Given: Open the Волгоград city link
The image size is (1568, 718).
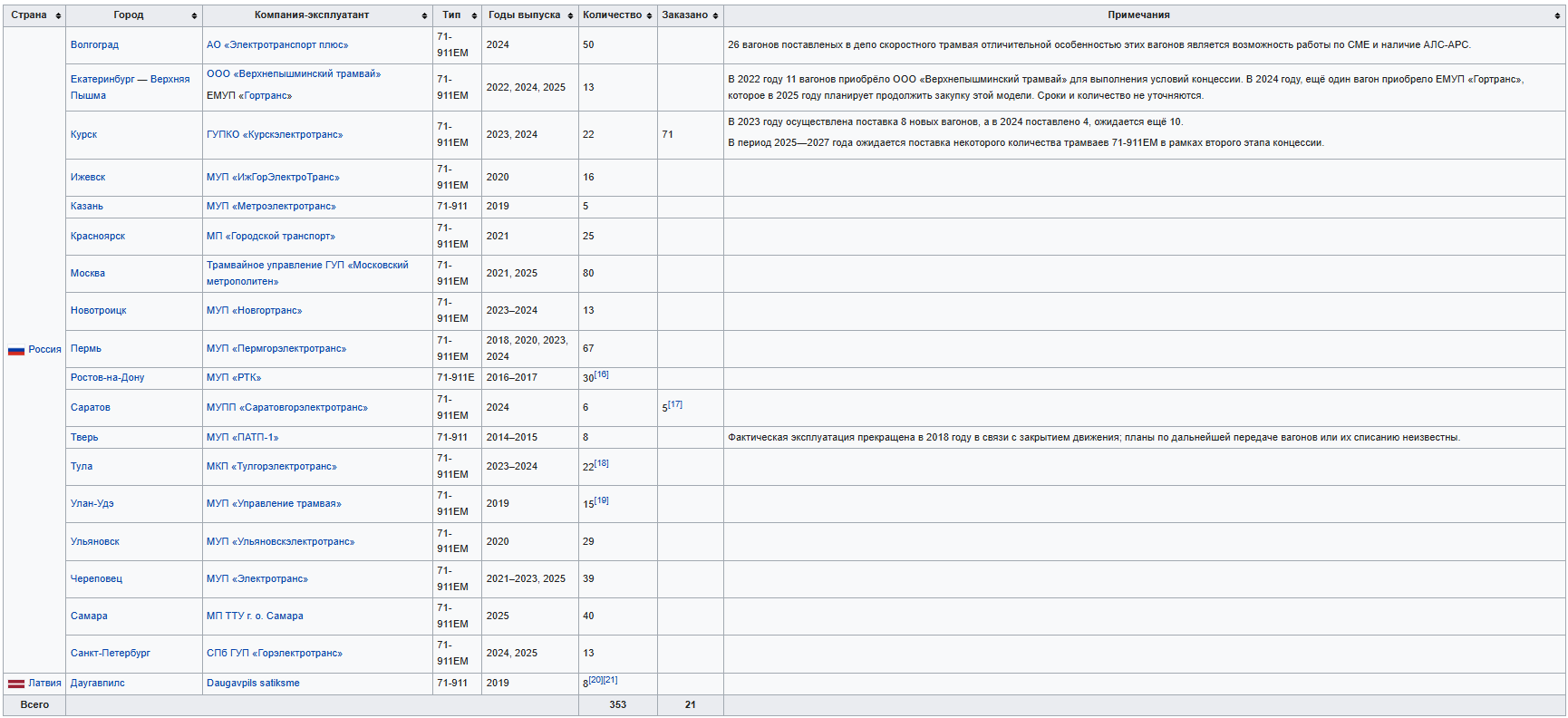Looking at the screenshot, I should pyautogui.click(x=94, y=44).
